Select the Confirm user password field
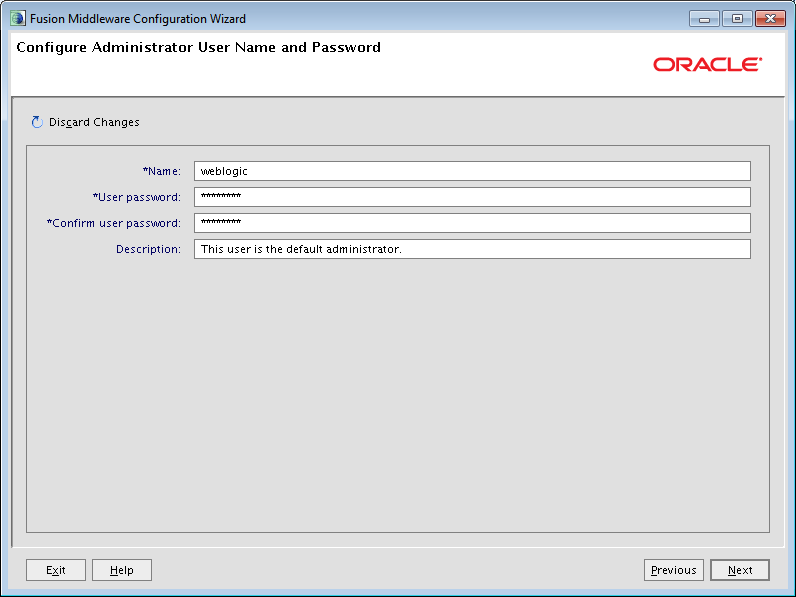This screenshot has height=597, width=796. click(x=472, y=223)
